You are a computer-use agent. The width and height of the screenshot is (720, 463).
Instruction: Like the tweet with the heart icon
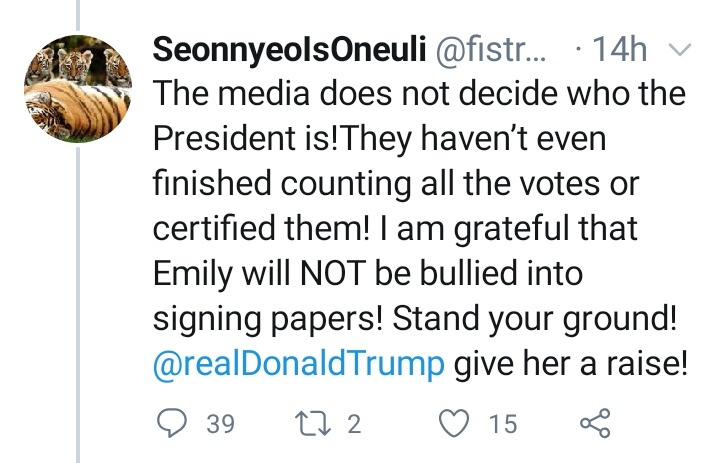click(x=454, y=423)
